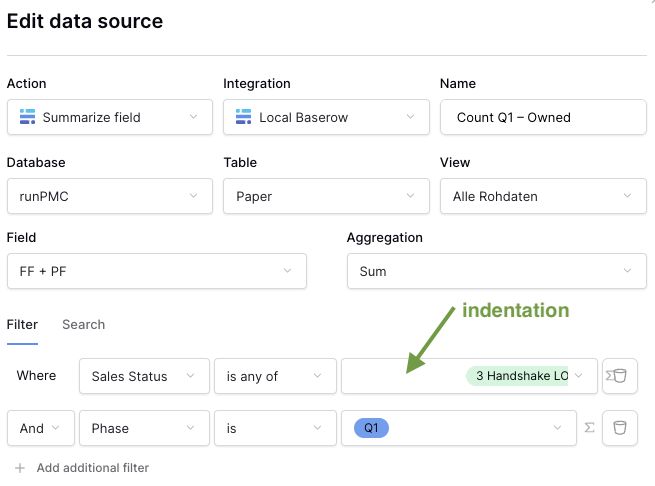Click Add additional filter
The image size is (655, 486).
tap(92, 468)
